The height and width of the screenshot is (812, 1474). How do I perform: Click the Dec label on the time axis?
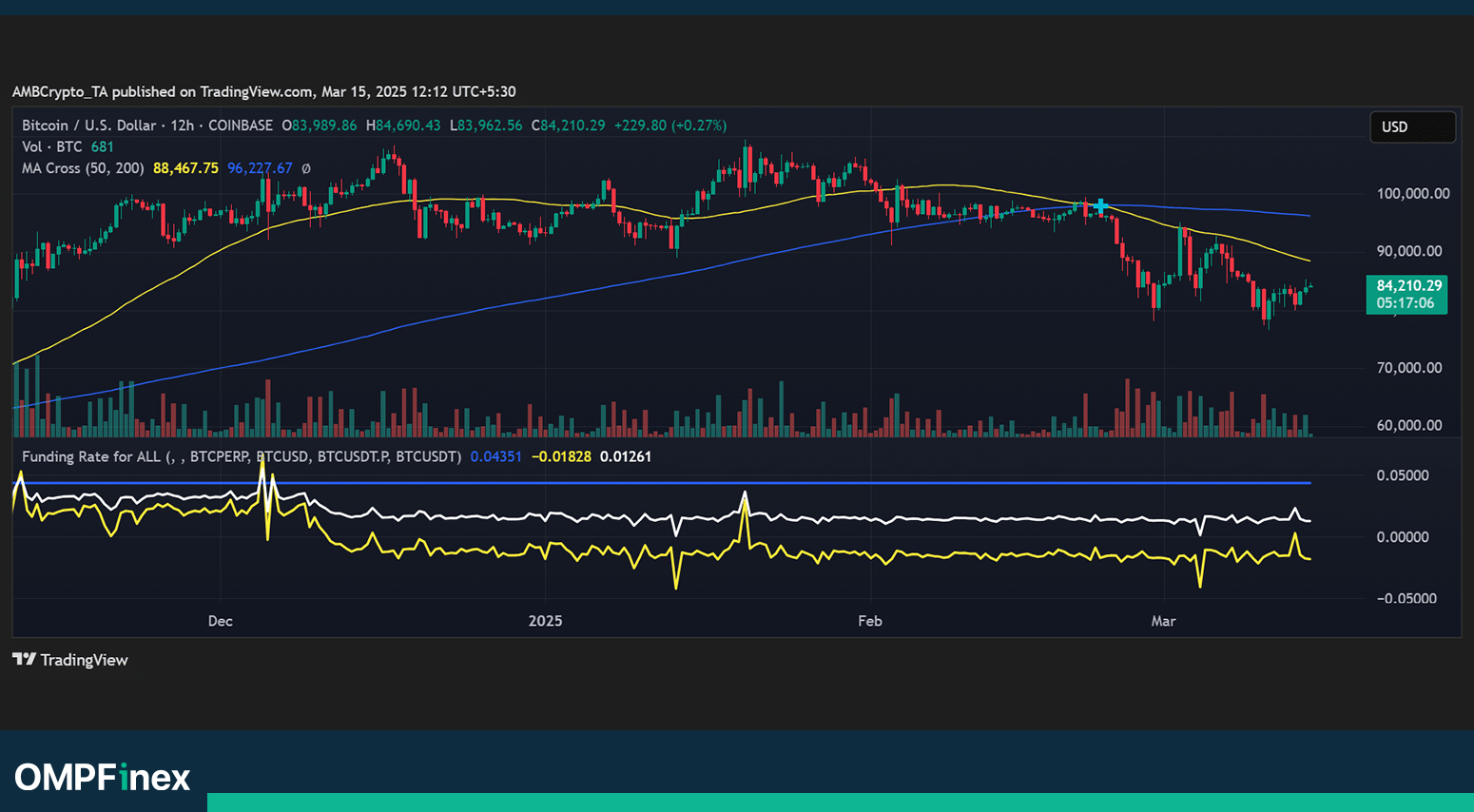220,622
